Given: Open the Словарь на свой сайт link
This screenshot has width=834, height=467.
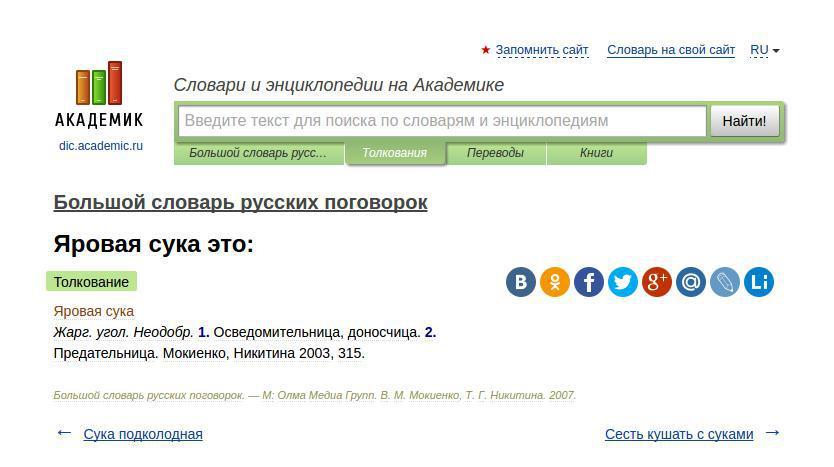Looking at the screenshot, I should pyautogui.click(x=671, y=50).
